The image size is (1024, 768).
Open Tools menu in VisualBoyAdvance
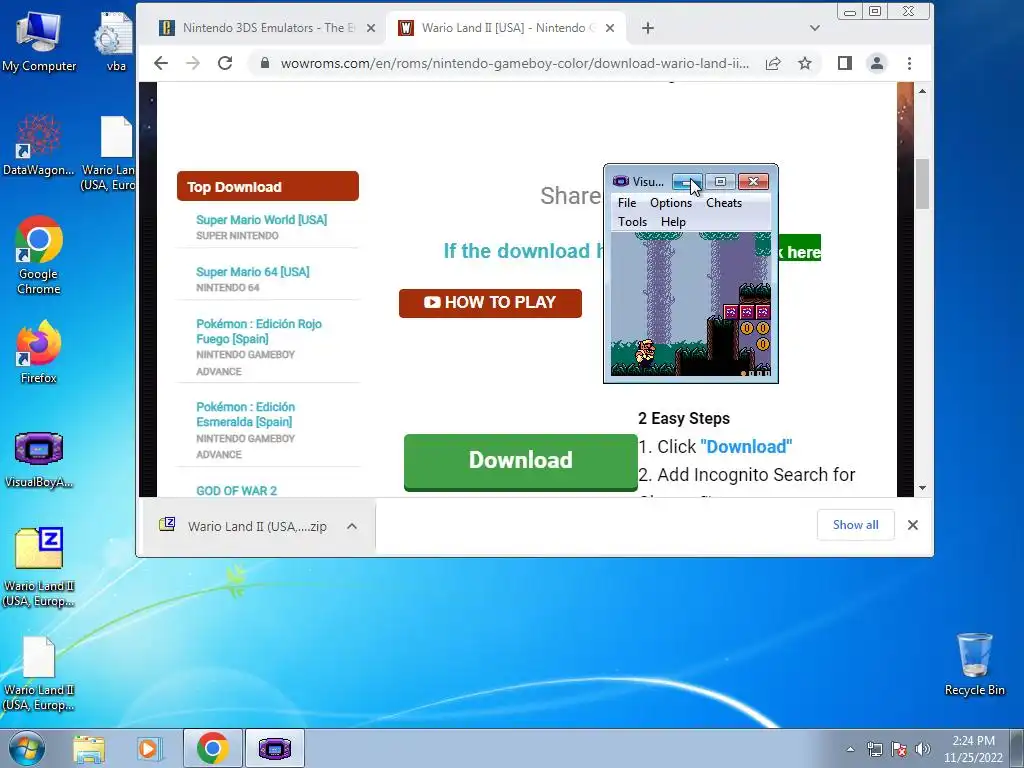[x=632, y=222]
